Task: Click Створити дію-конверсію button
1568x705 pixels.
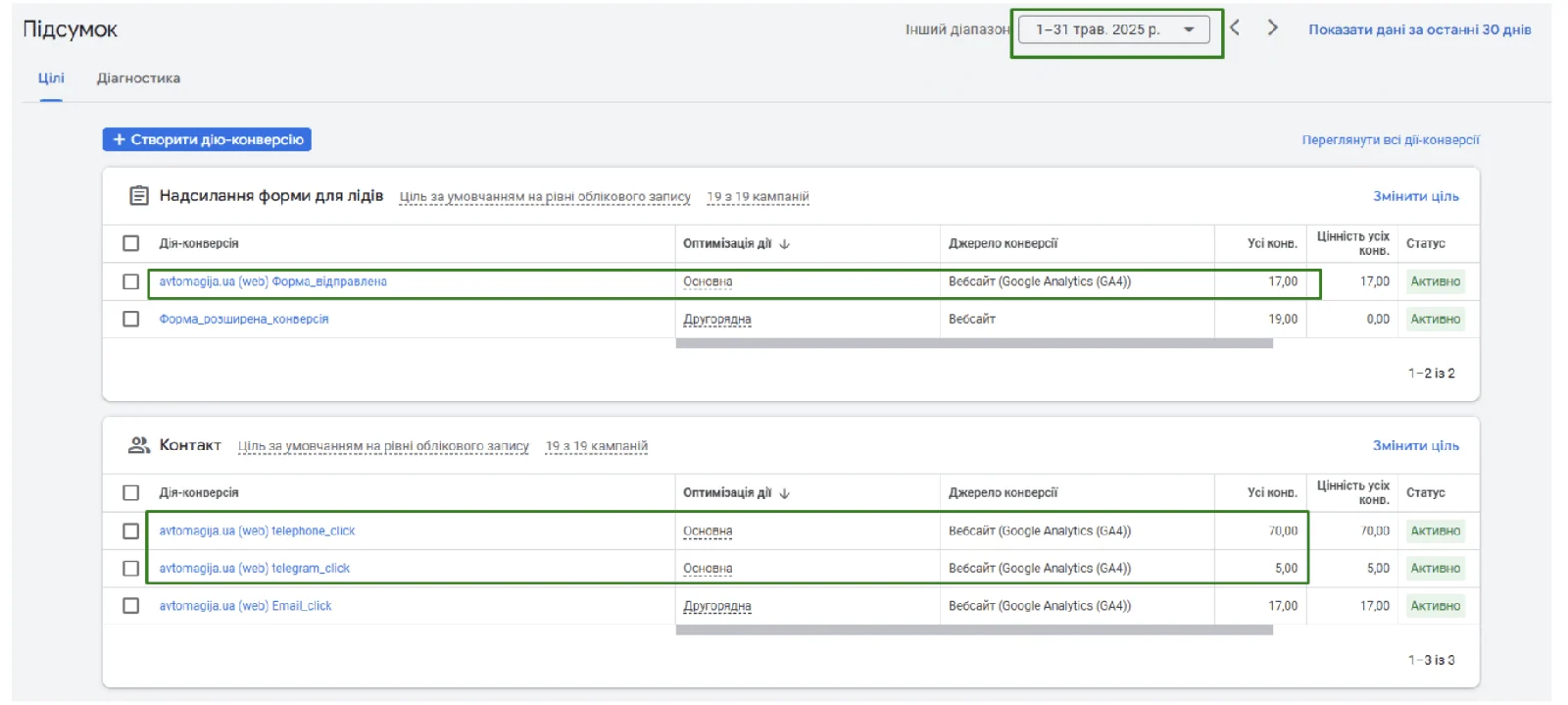Action: pyautogui.click(x=207, y=139)
